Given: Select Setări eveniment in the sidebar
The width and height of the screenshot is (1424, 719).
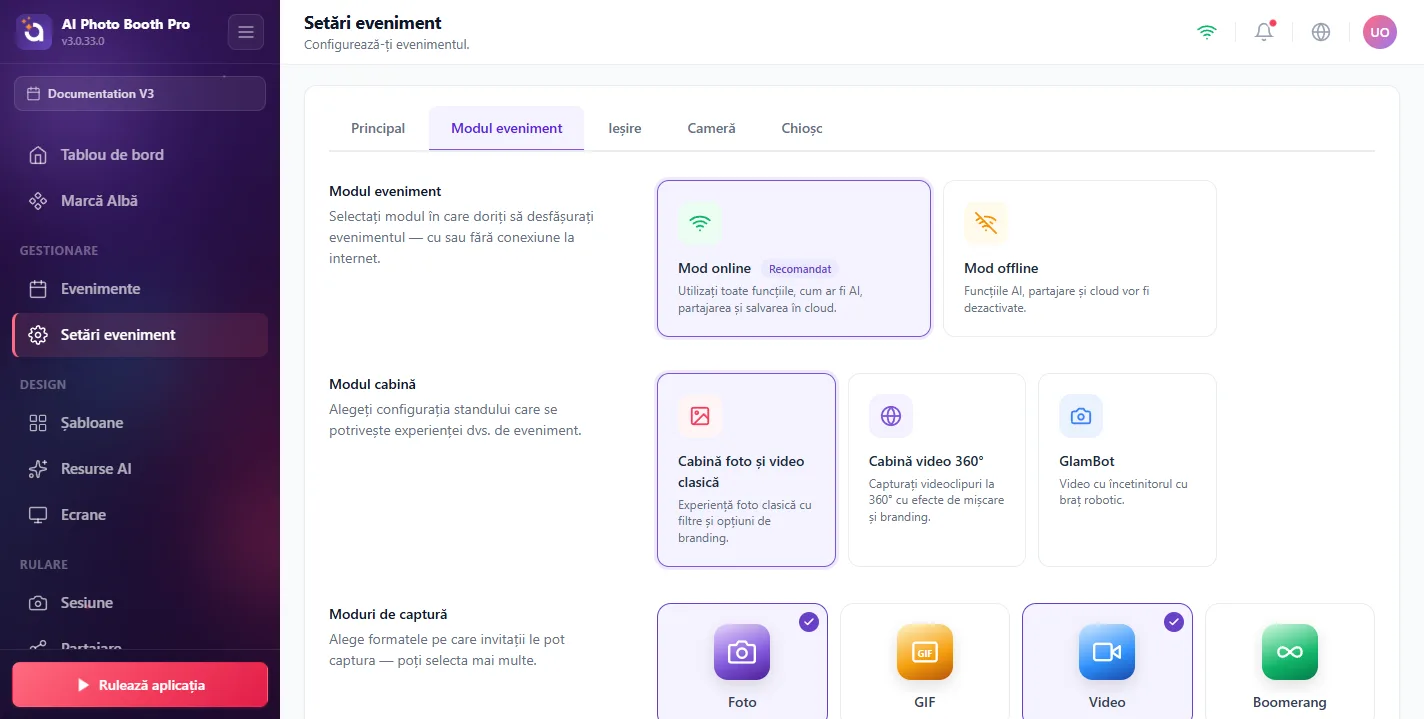Looking at the screenshot, I should click(x=140, y=335).
